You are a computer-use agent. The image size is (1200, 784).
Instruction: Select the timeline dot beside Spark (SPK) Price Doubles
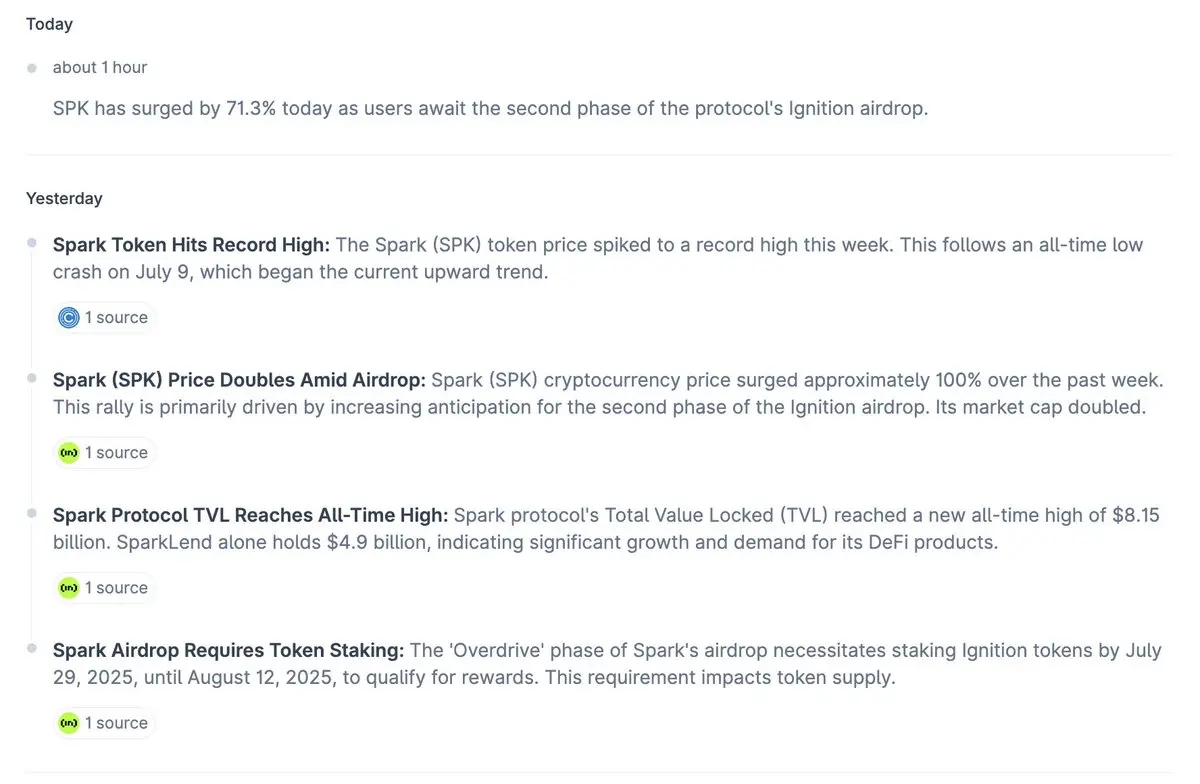(x=32, y=378)
